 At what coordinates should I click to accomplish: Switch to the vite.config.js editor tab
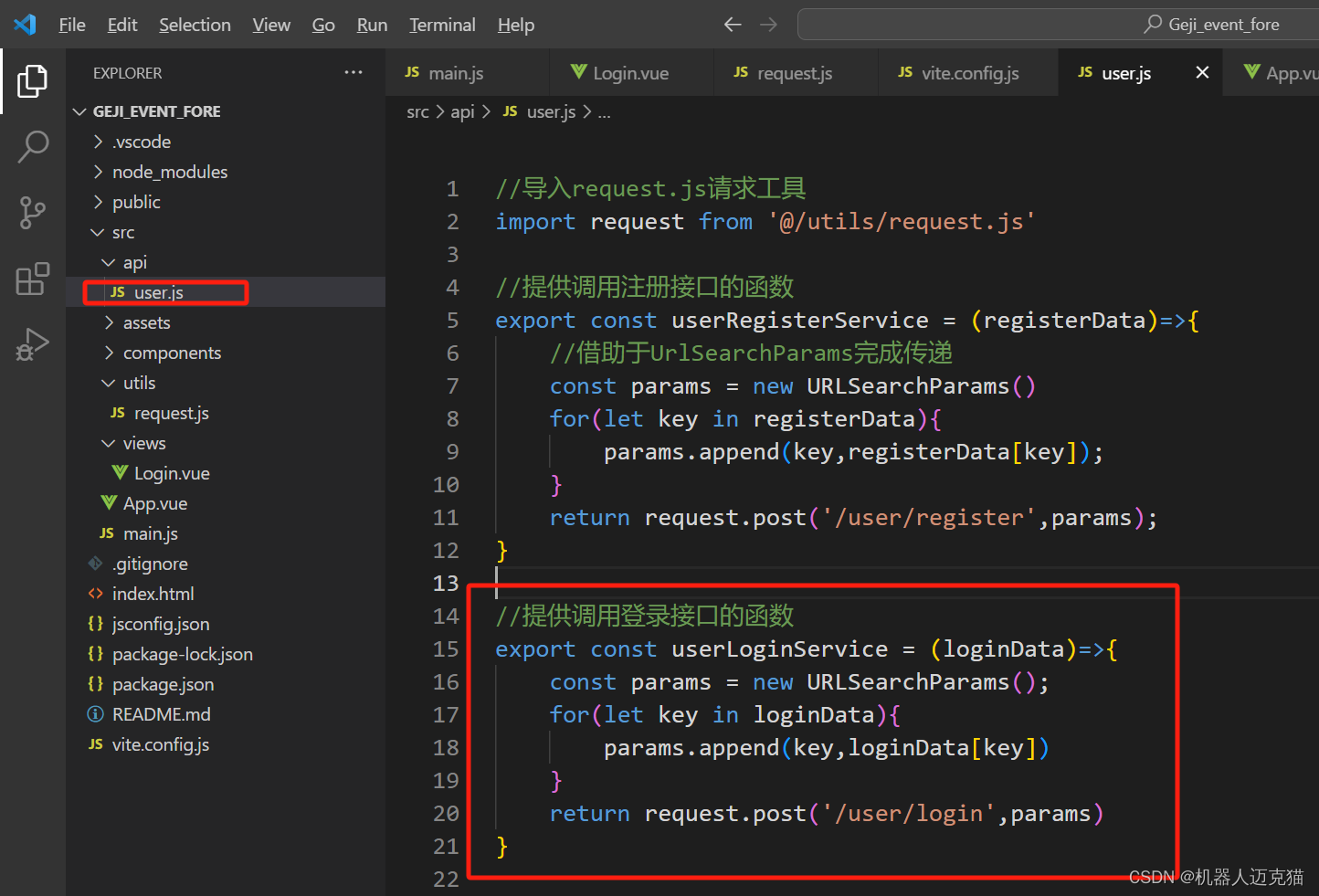[968, 72]
